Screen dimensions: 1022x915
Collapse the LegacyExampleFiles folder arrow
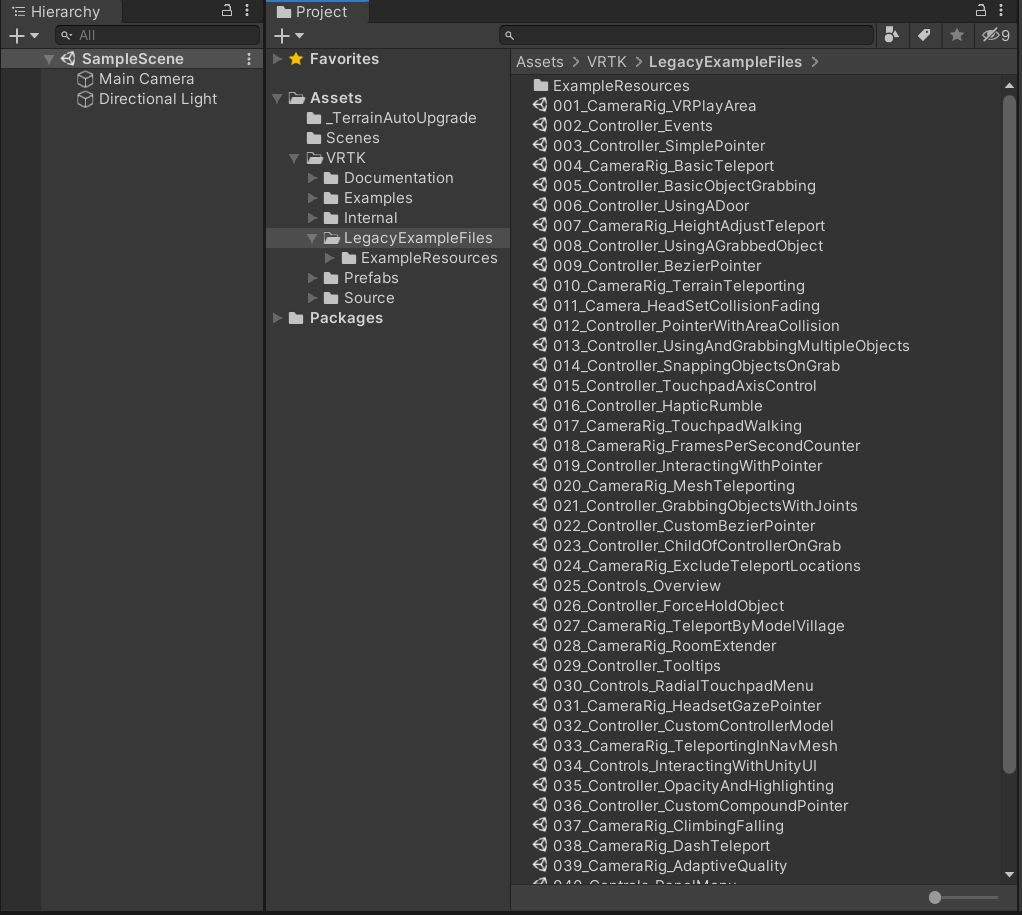point(312,239)
